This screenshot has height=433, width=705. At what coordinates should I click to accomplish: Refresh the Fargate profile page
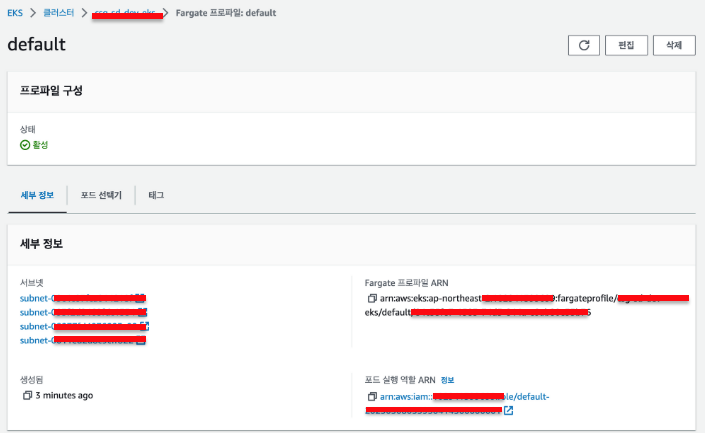point(584,45)
